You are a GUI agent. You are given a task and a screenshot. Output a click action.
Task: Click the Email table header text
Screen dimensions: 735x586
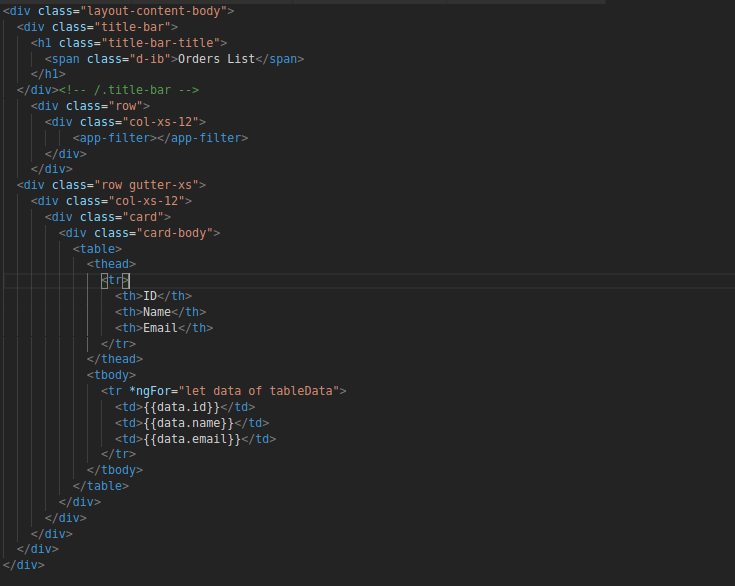click(161, 328)
